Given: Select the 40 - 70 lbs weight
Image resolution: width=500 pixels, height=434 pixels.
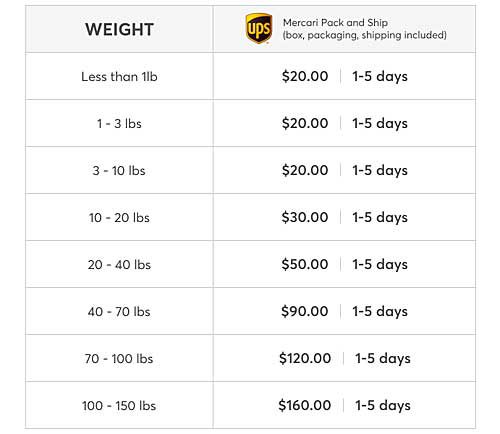Looking at the screenshot, I should (119, 312).
